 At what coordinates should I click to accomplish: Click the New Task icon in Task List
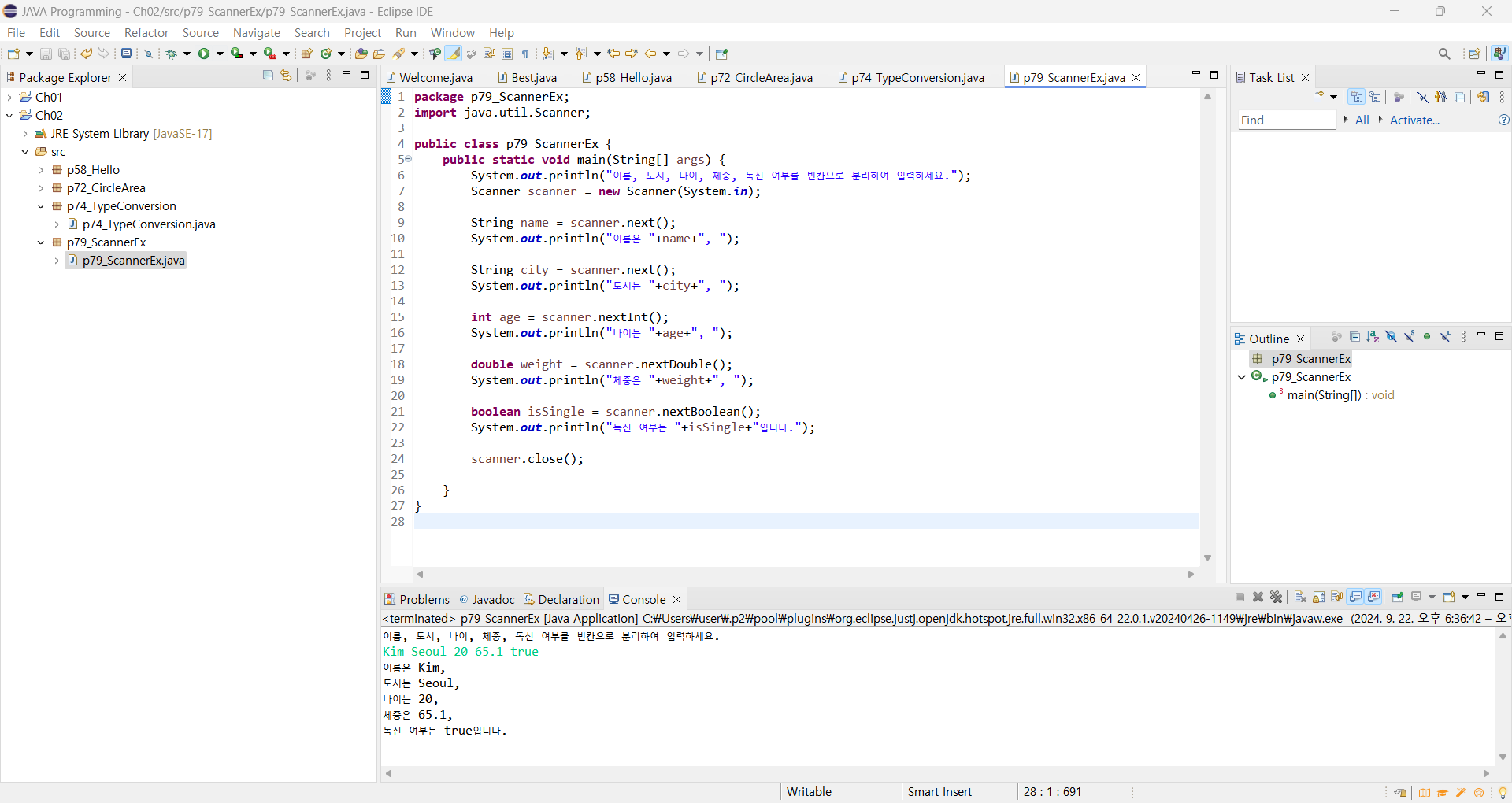click(x=1318, y=97)
